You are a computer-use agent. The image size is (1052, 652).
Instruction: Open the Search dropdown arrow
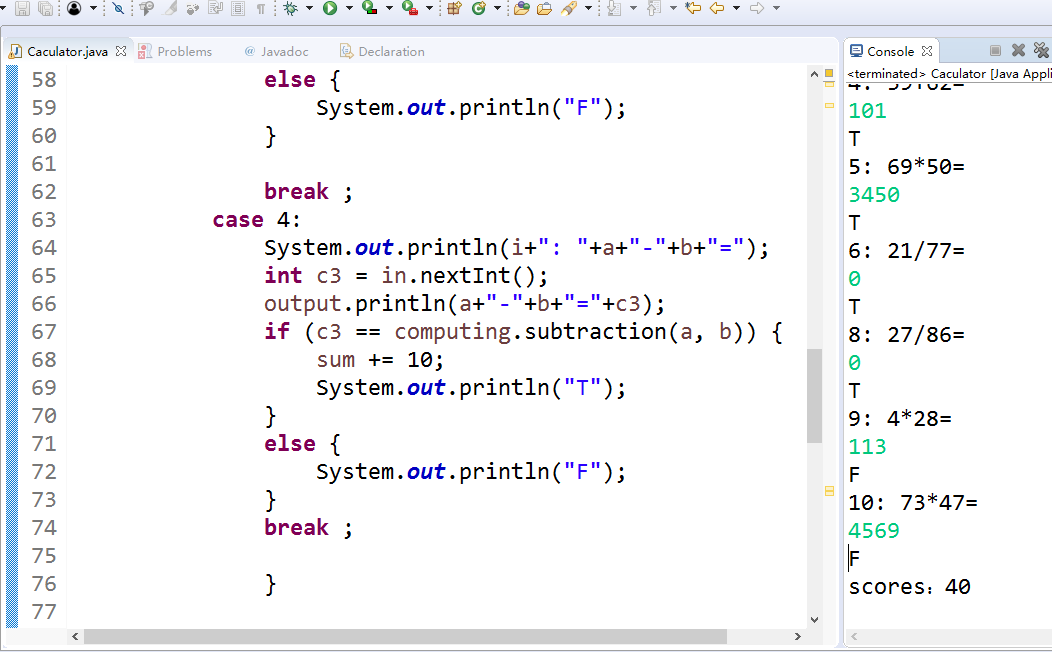[x=588, y=8]
